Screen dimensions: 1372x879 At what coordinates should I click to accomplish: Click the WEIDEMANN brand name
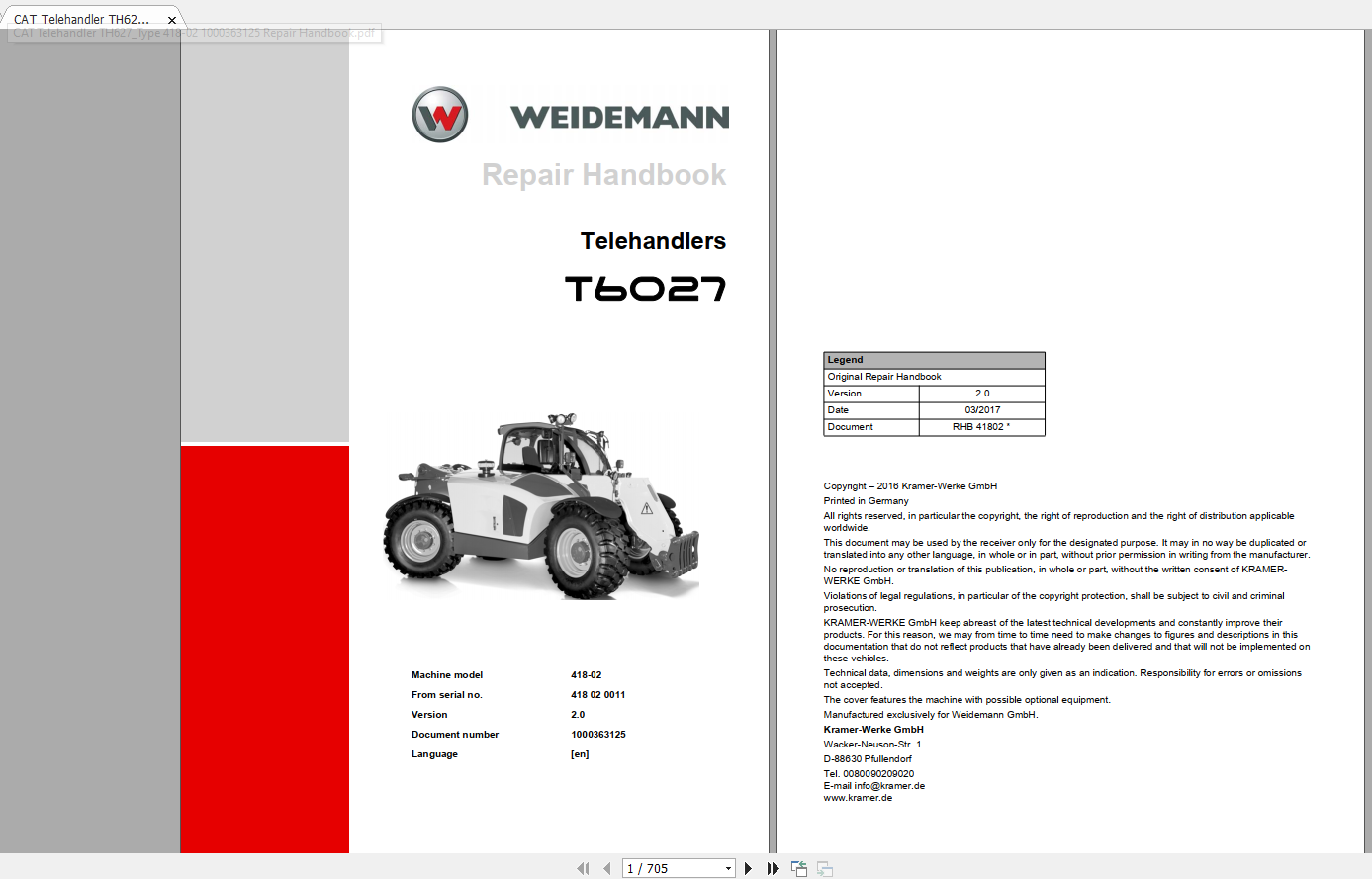(620, 118)
